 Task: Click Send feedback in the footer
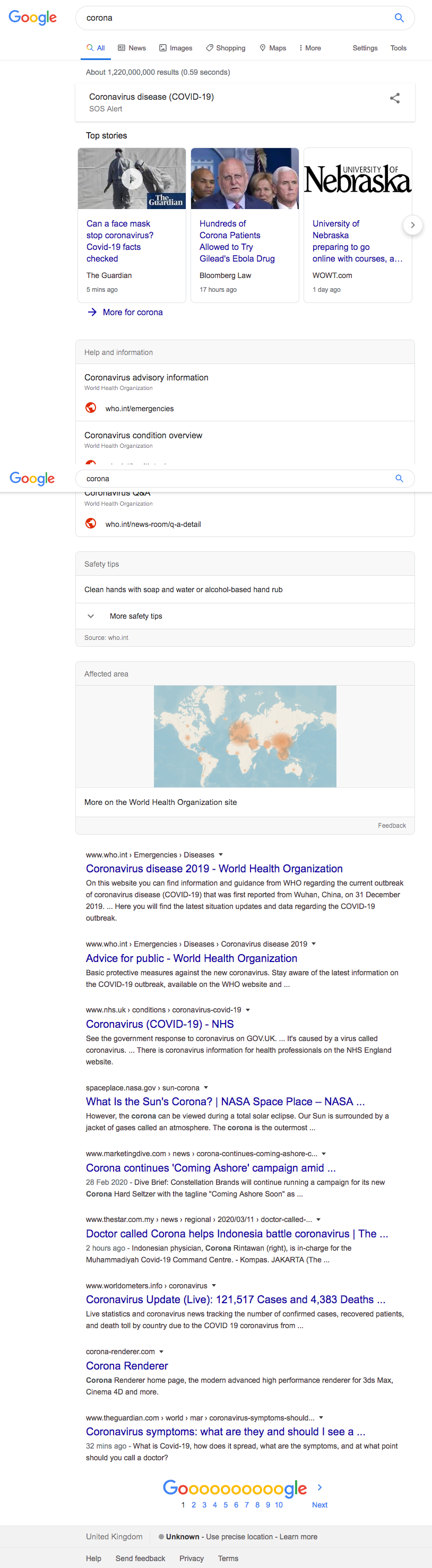141,1558
